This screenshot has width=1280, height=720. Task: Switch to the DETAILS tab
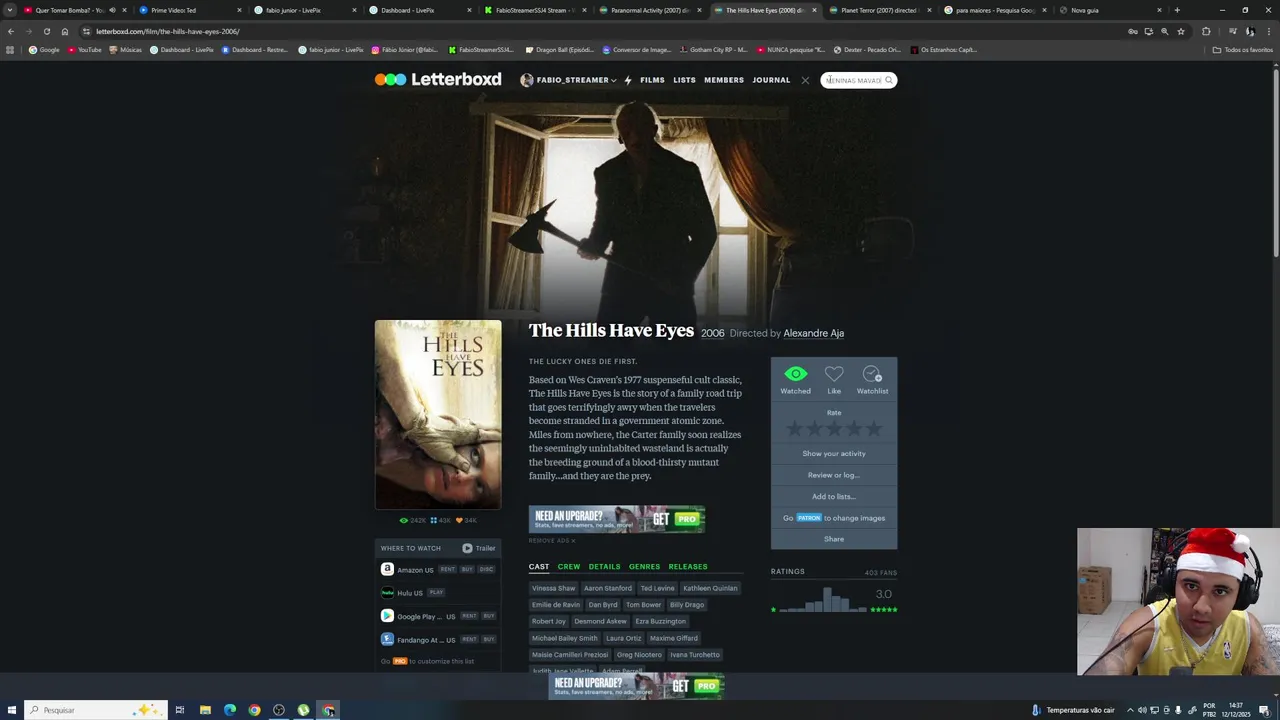pyautogui.click(x=604, y=567)
